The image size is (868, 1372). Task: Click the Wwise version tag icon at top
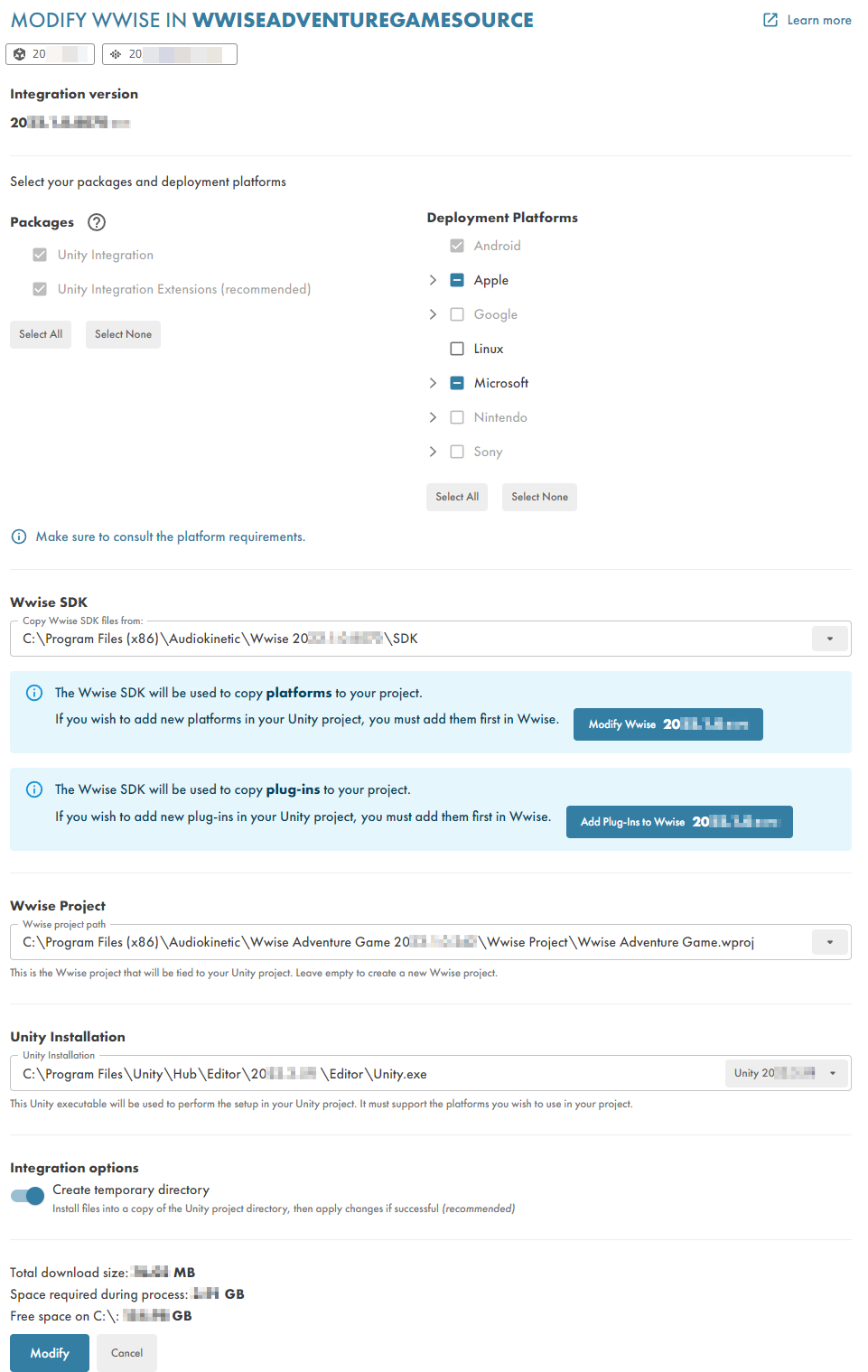pyautogui.click(x=116, y=54)
